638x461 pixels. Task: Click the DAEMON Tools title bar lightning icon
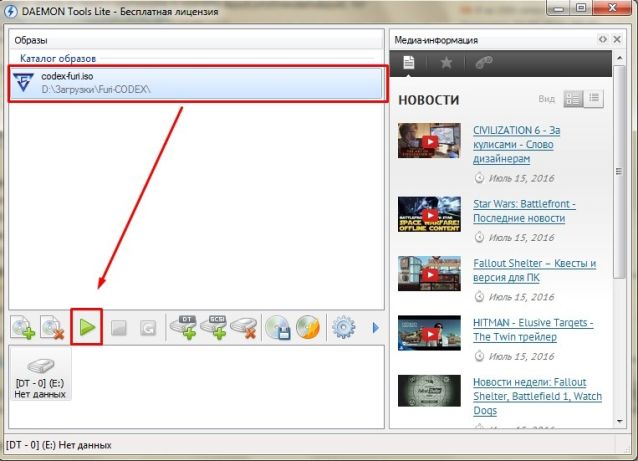(11, 11)
